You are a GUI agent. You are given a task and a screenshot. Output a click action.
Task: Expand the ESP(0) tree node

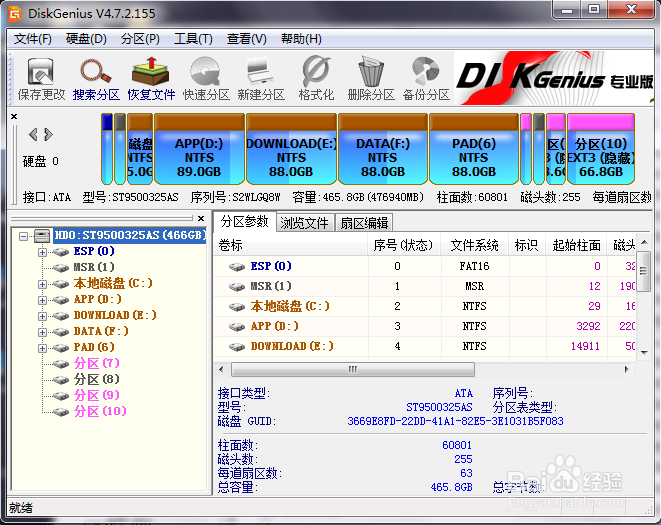point(42,252)
